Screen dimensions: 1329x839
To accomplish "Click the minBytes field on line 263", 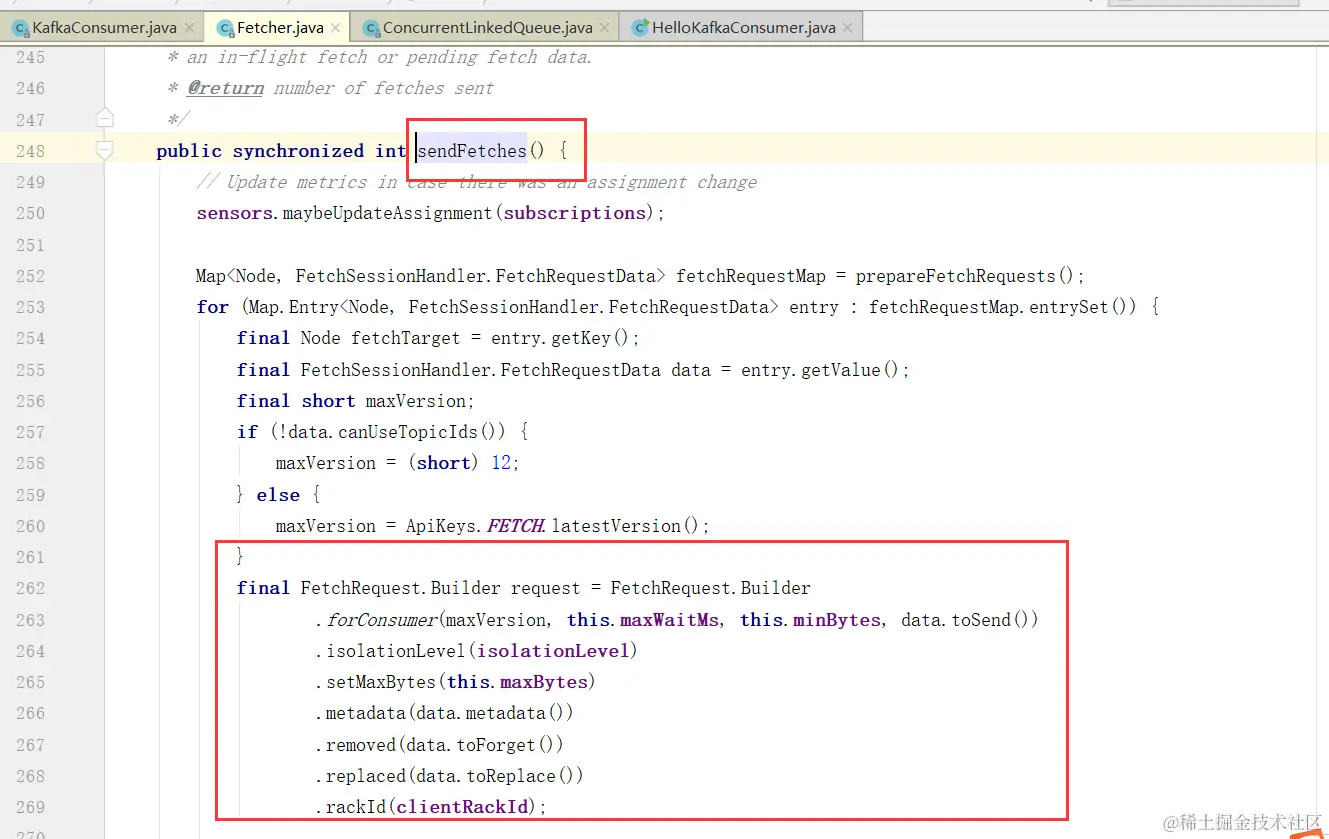I will (836, 620).
